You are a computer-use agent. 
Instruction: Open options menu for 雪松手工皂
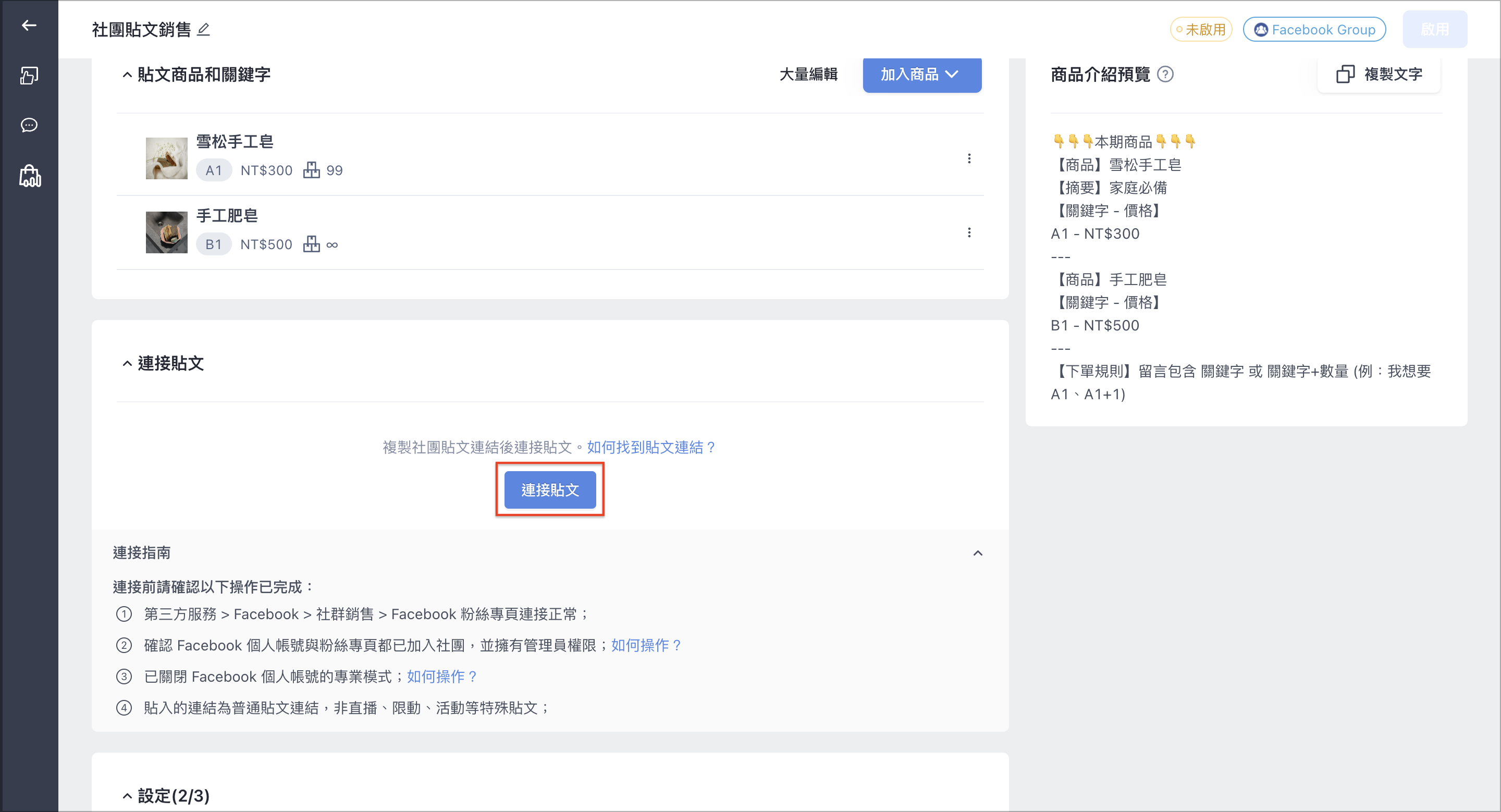969,158
